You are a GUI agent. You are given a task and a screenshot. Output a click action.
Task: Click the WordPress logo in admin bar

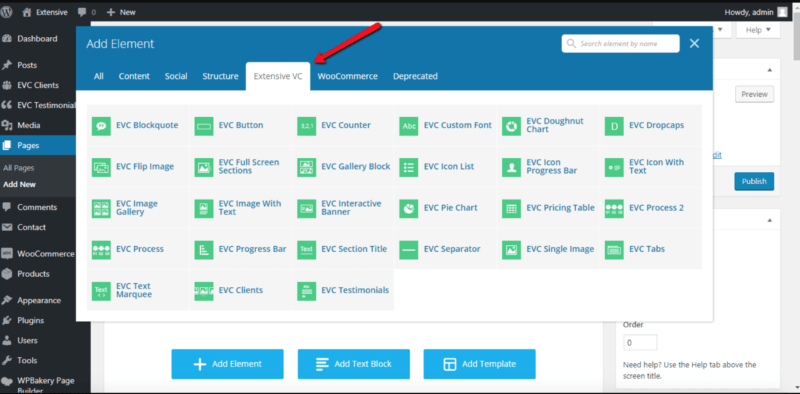click(x=7, y=12)
